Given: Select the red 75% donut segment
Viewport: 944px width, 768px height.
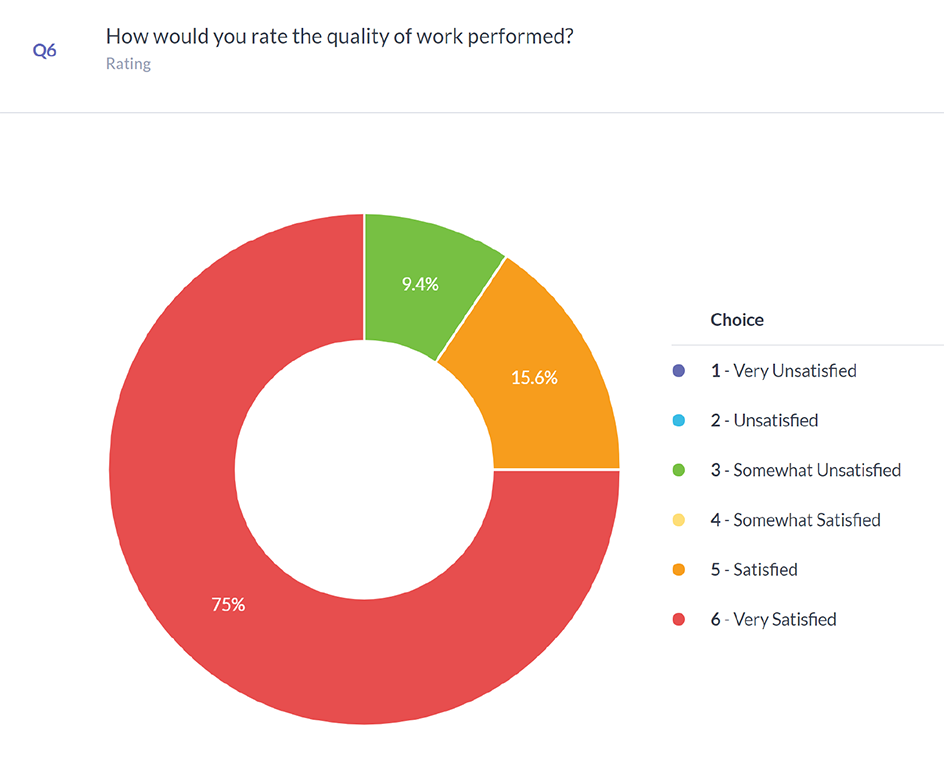Looking at the screenshot, I should tap(228, 604).
